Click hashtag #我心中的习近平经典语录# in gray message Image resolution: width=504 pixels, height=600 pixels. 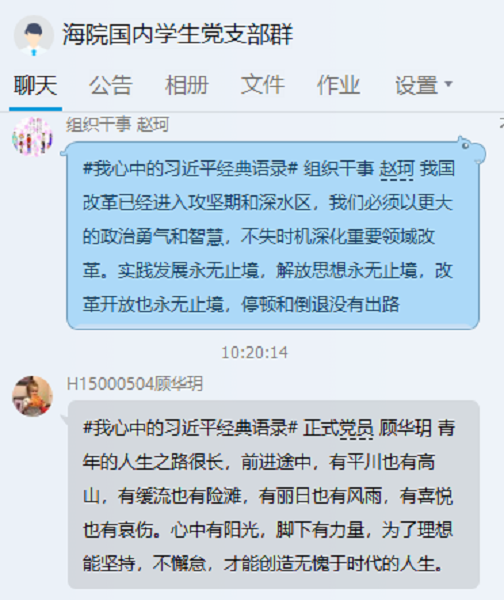click(x=190, y=428)
